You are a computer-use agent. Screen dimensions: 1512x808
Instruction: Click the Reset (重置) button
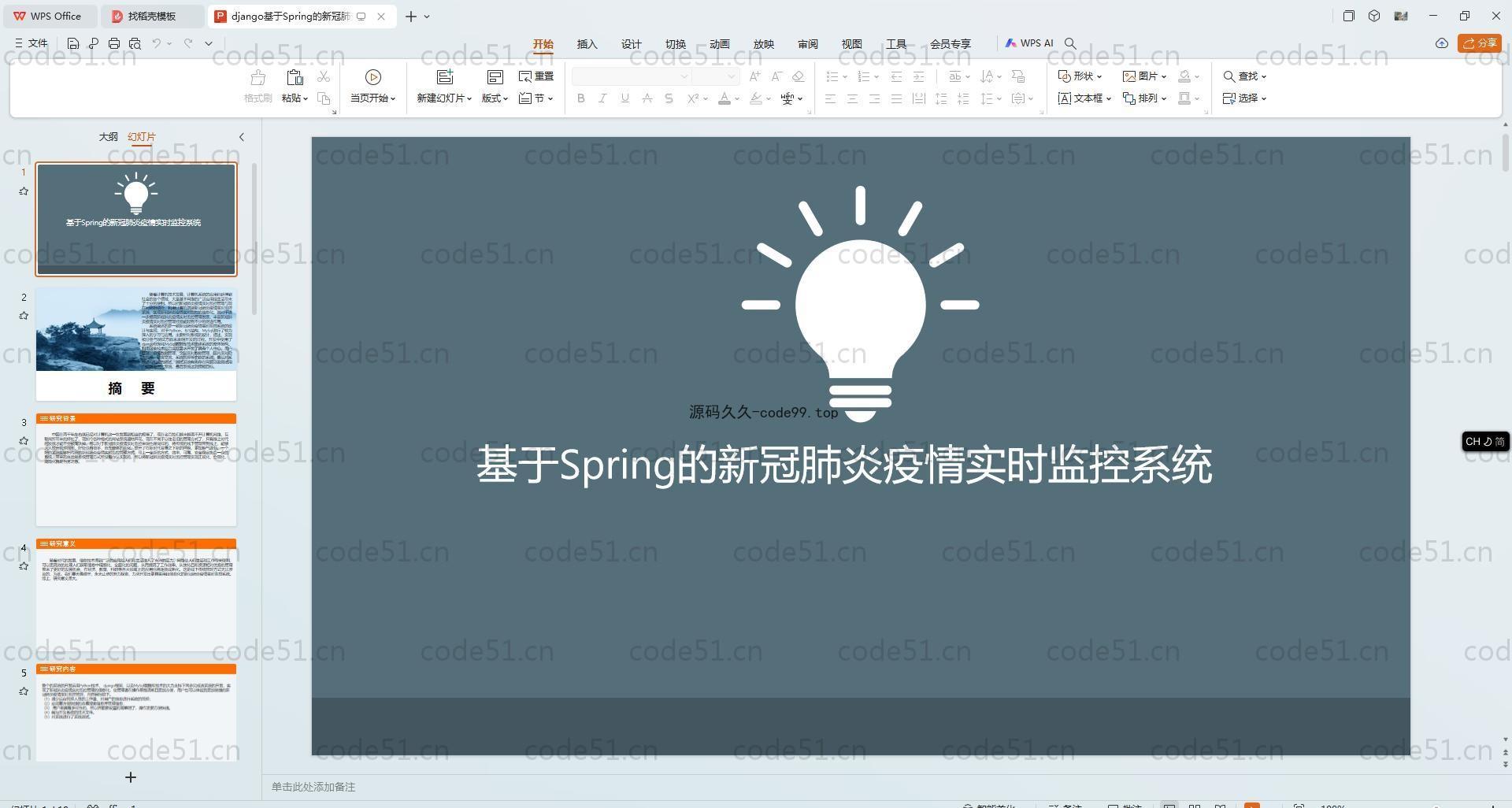(536, 76)
